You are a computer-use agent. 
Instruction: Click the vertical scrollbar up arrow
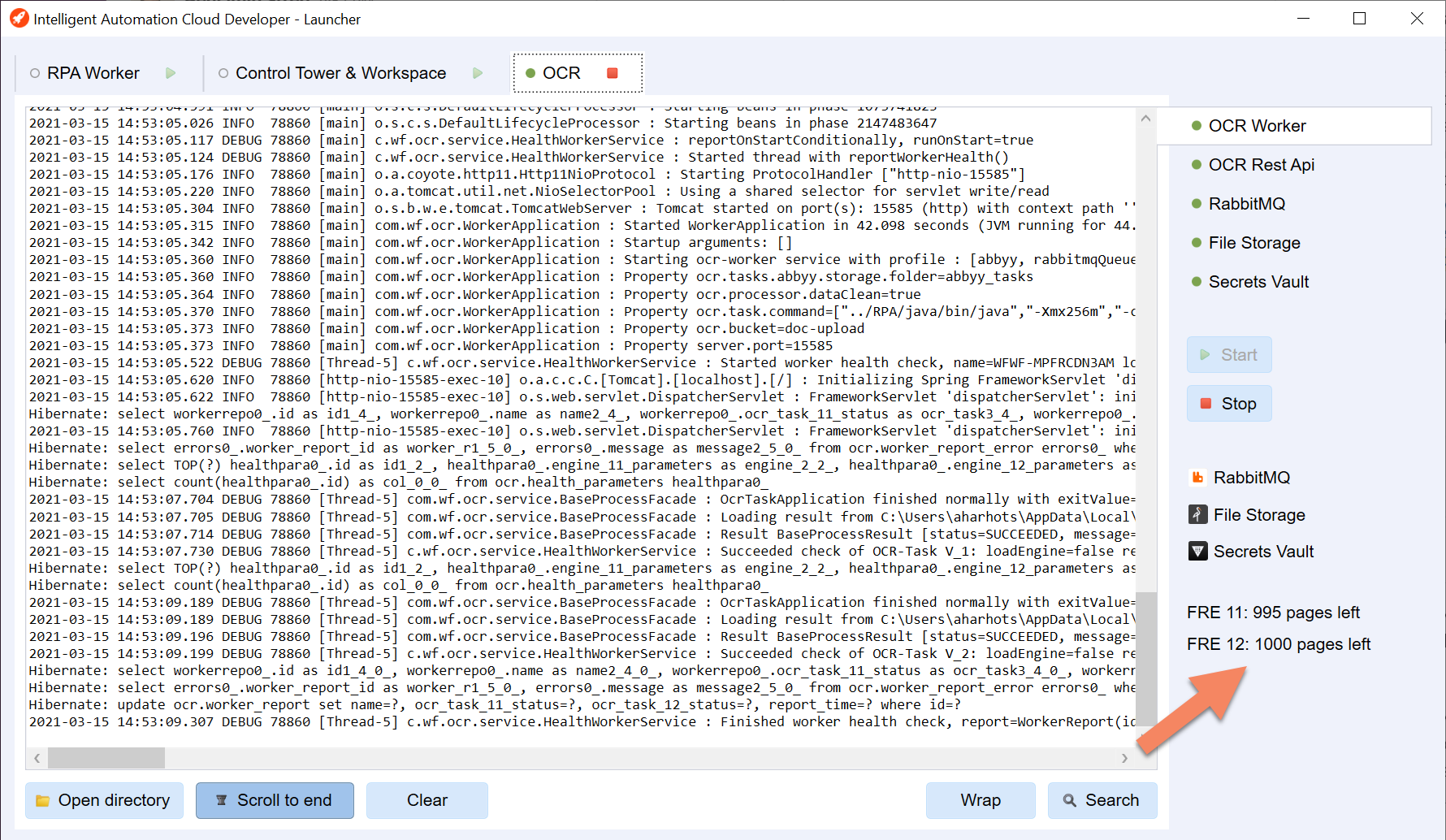pos(1145,119)
